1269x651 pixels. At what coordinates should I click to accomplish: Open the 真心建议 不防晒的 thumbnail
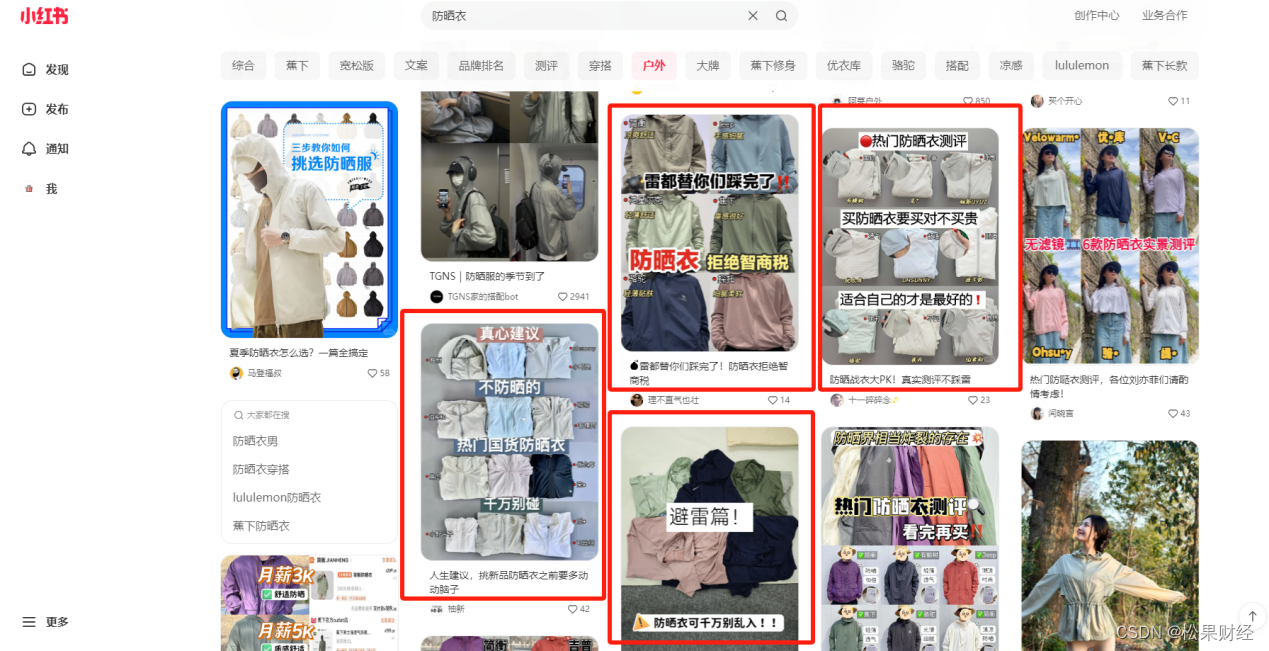(x=509, y=441)
